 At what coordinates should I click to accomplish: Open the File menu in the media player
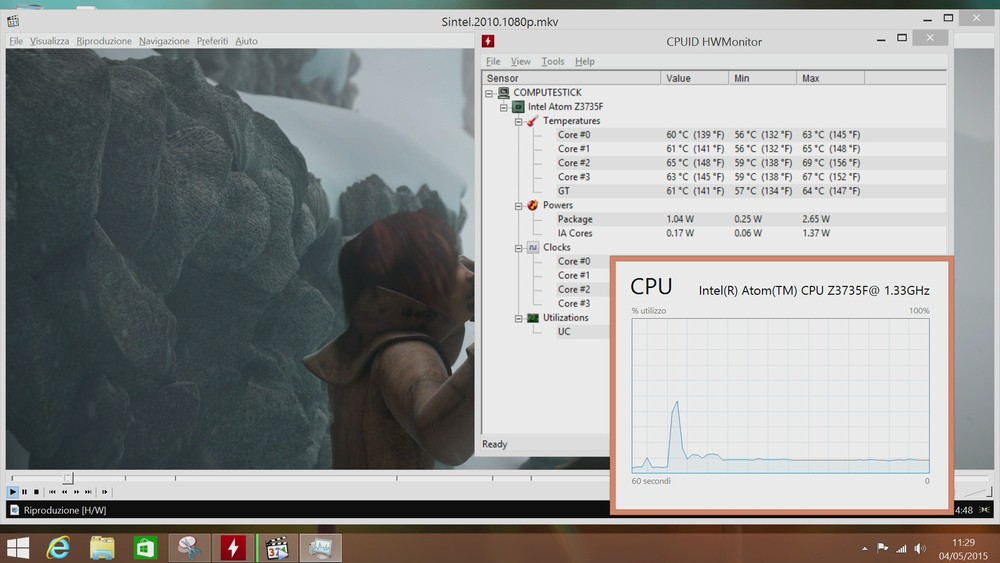(x=16, y=41)
